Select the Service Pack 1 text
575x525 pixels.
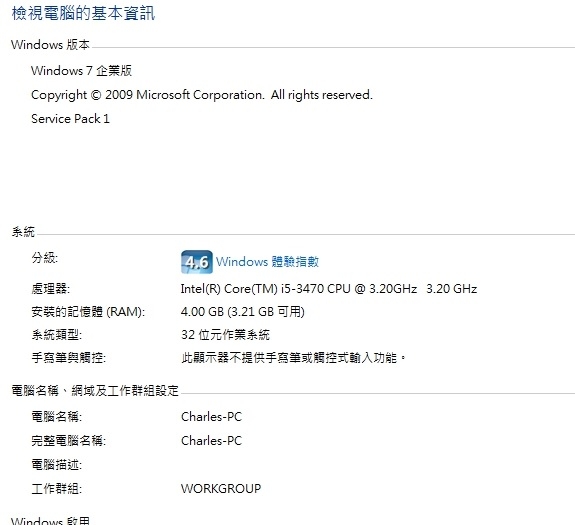[x=70, y=119]
